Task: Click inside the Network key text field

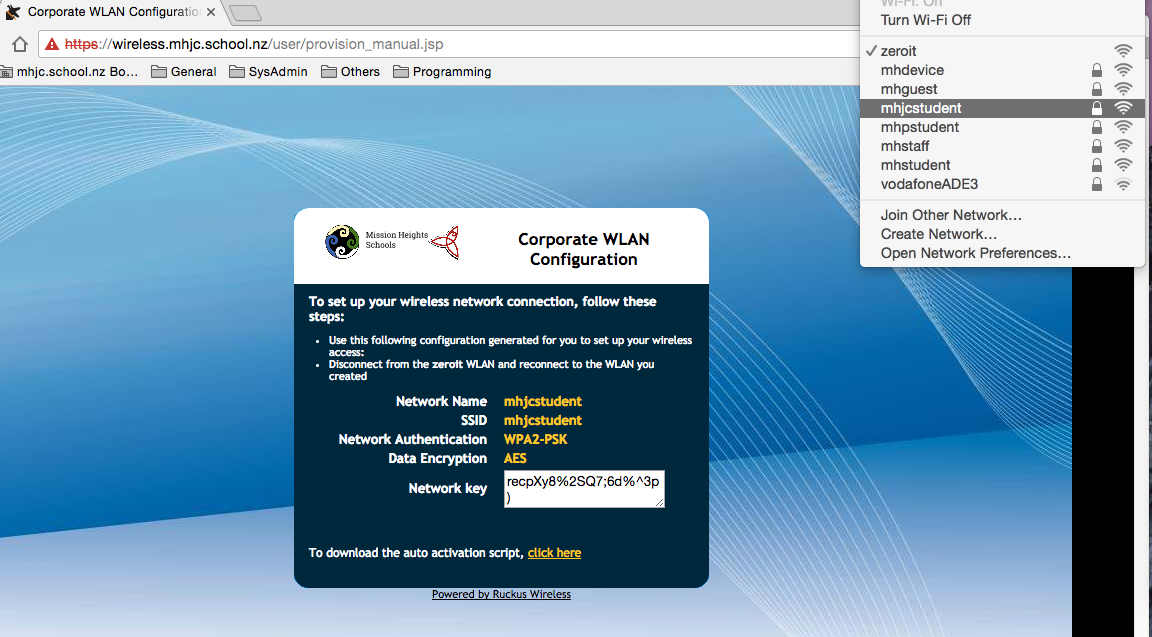Action: click(x=583, y=489)
